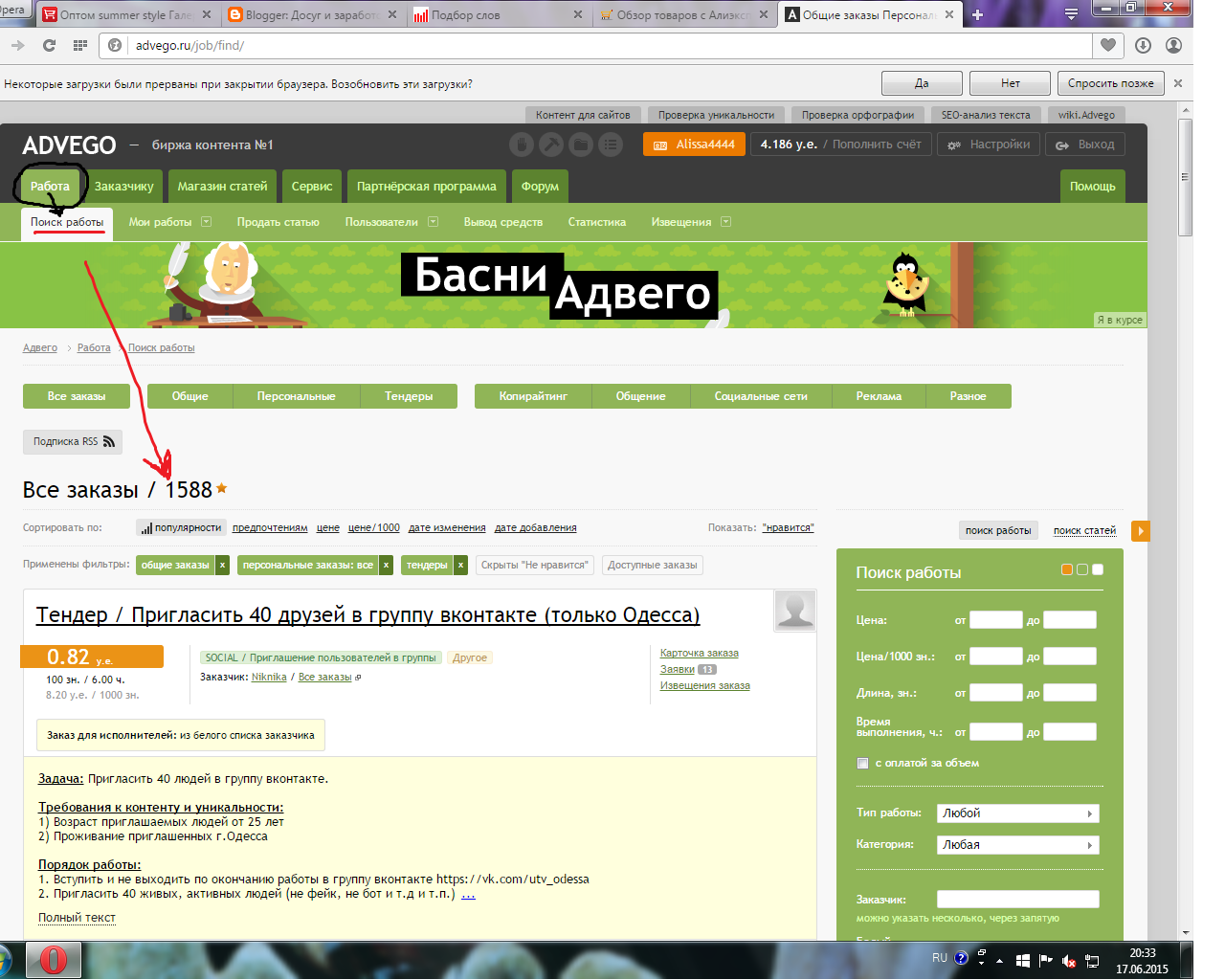This screenshot has height=980, width=1225.
Task: Click the muted volume icon in system tray
Action: pyautogui.click(x=1069, y=961)
